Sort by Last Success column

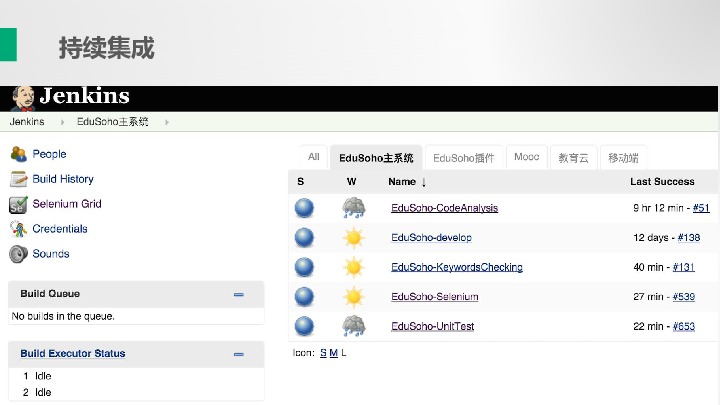pyautogui.click(x=662, y=181)
